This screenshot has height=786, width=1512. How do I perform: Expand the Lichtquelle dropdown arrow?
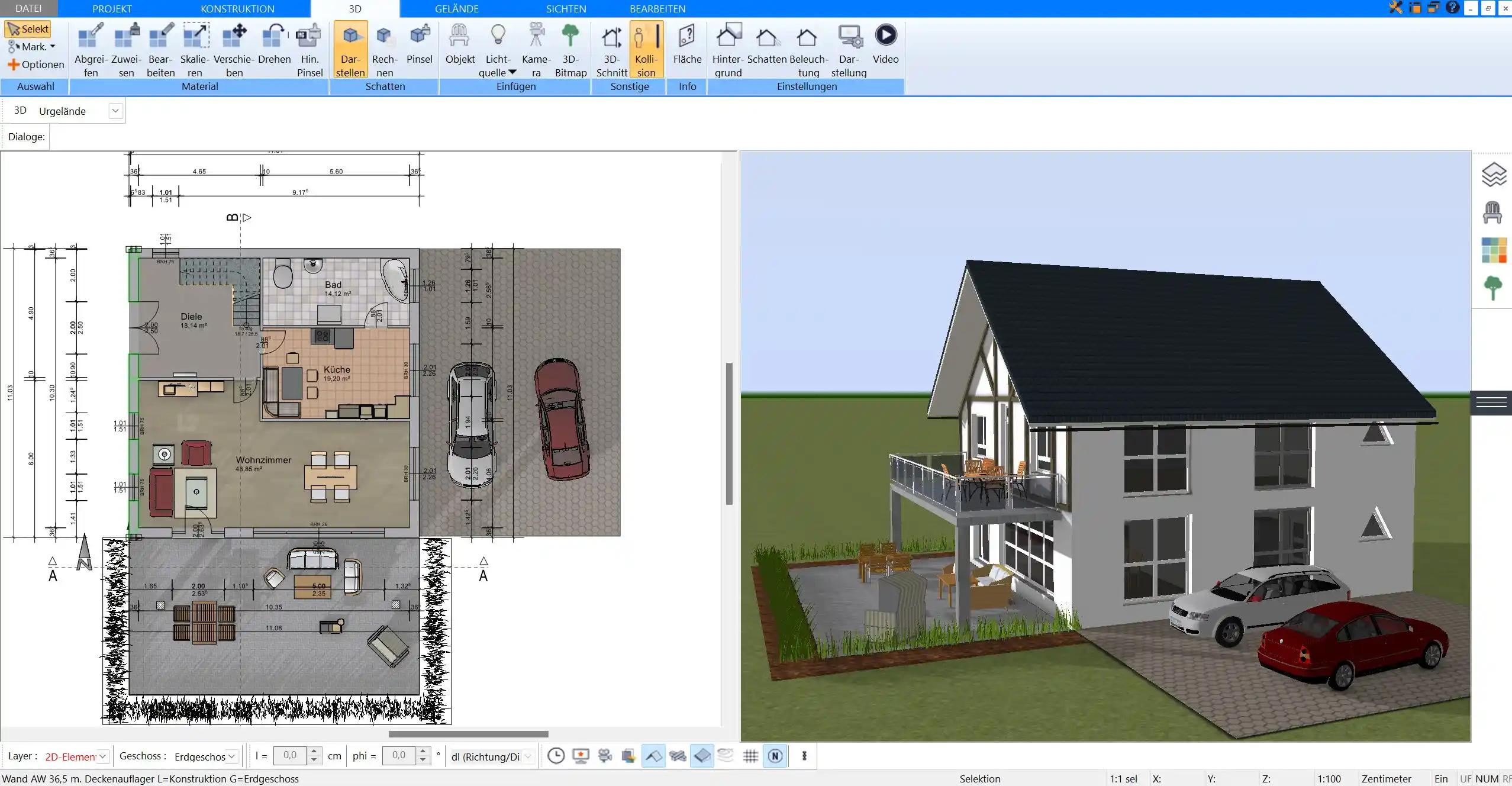coord(512,72)
